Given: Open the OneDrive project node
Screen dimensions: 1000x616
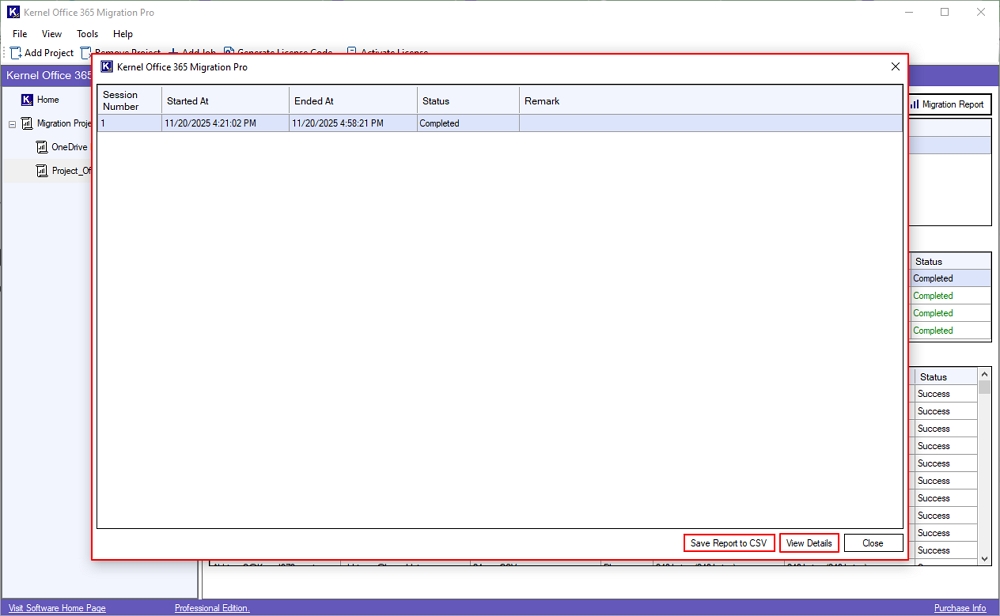Looking at the screenshot, I should click(x=69, y=147).
